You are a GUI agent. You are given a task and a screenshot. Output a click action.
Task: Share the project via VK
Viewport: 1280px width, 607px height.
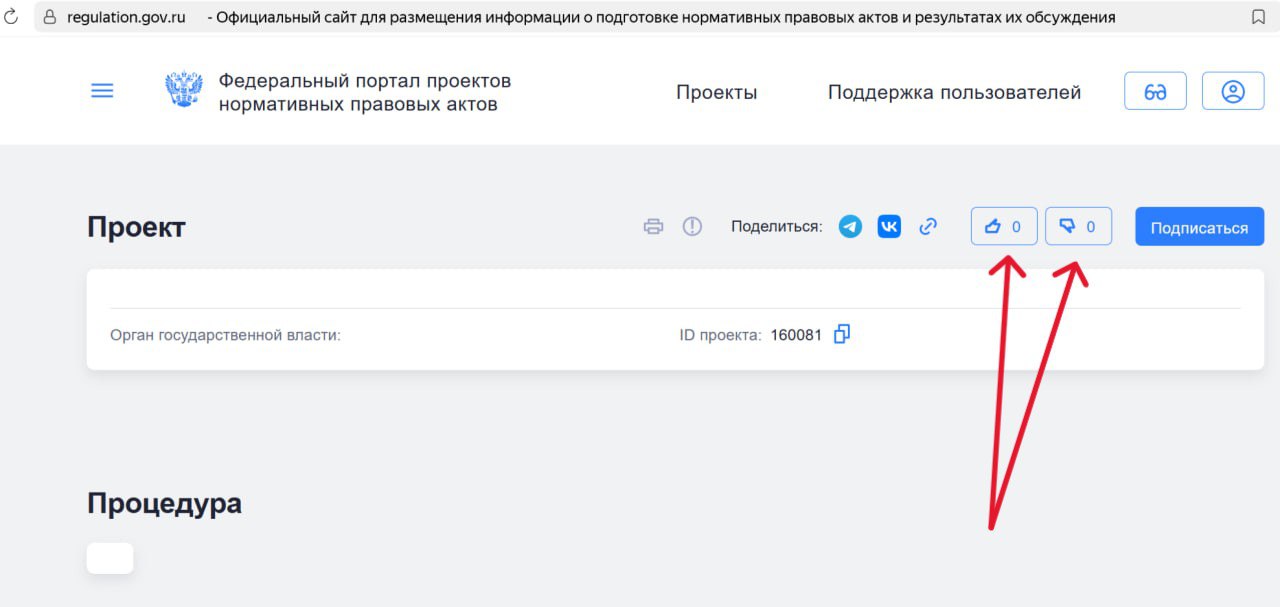point(889,227)
